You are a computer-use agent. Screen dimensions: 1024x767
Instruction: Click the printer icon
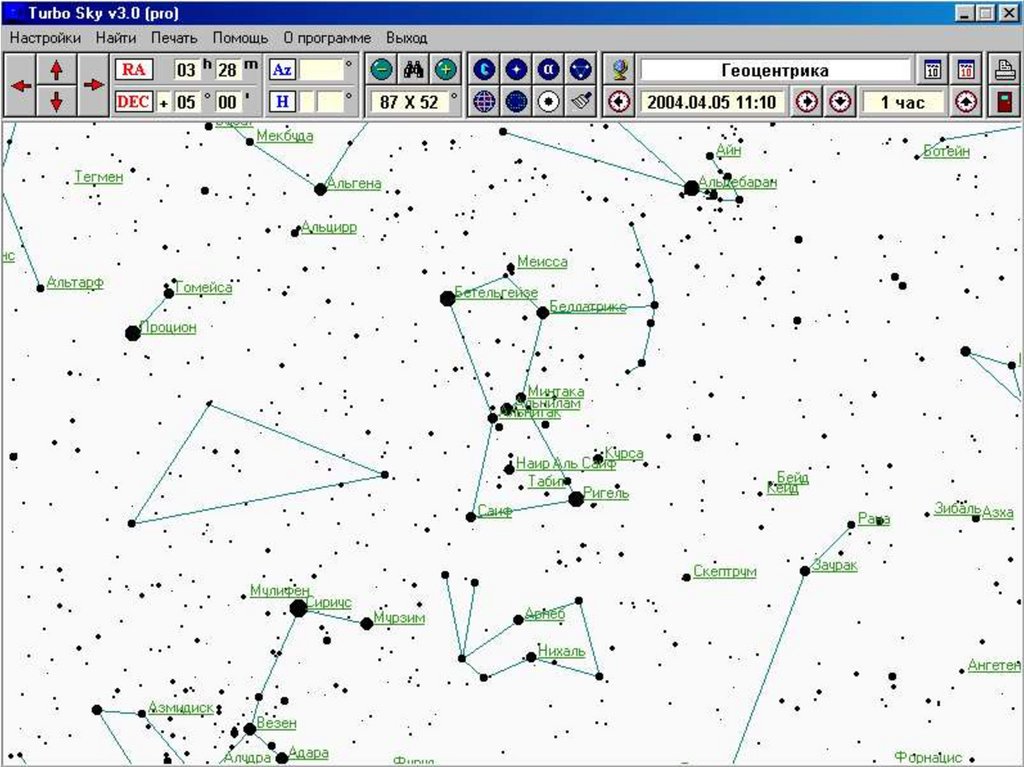(x=1005, y=69)
